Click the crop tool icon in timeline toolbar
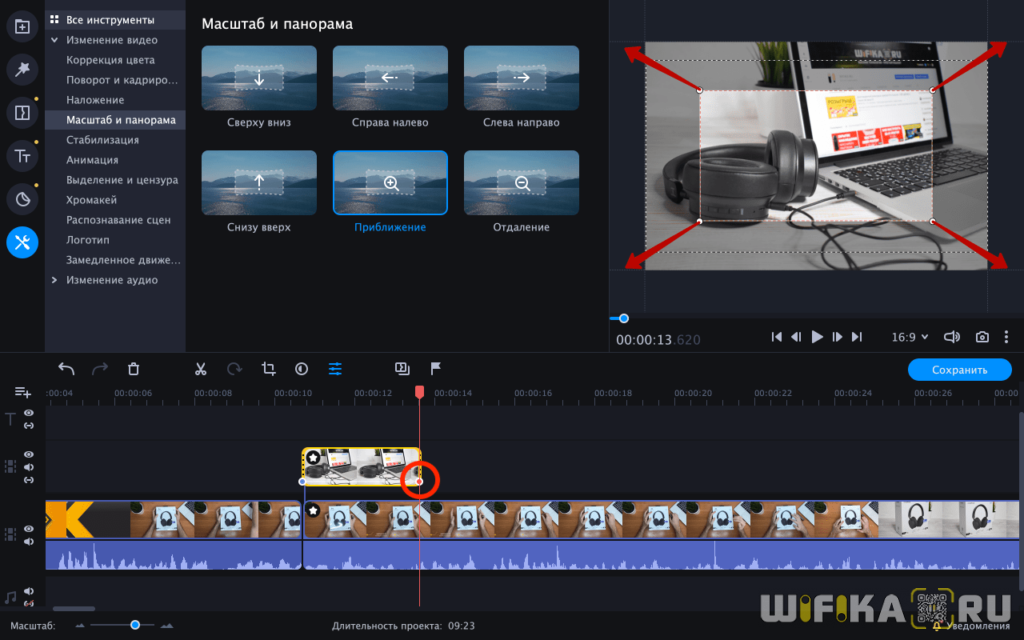Image resolution: width=1024 pixels, height=640 pixels. 268,369
